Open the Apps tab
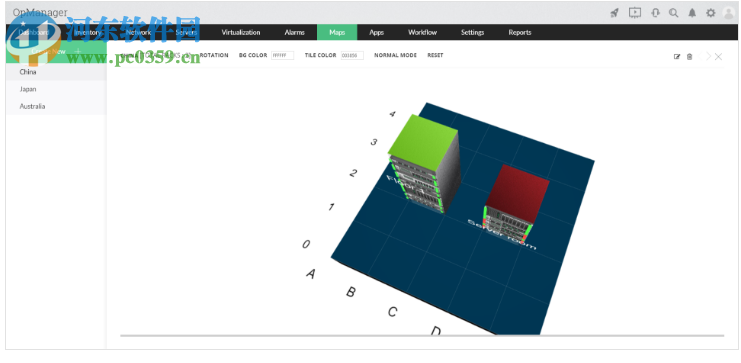741x363 pixels. pos(376,33)
